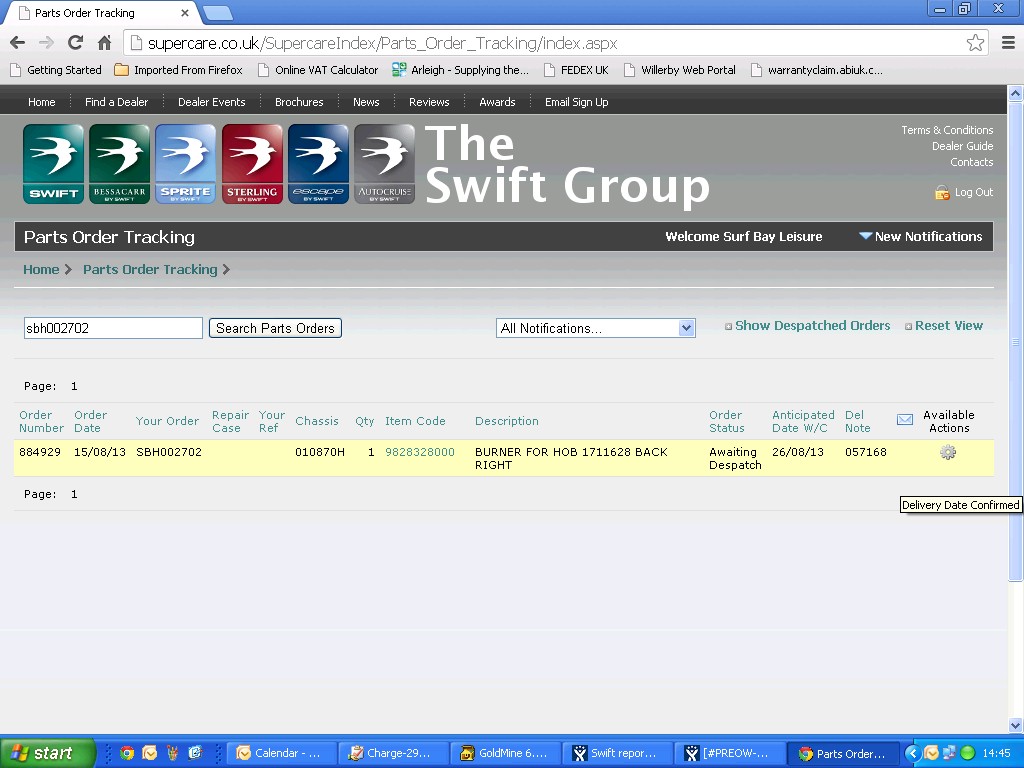Open Imported From Firefox bookmark folder
The width and height of the screenshot is (1024, 768).
click(x=178, y=70)
